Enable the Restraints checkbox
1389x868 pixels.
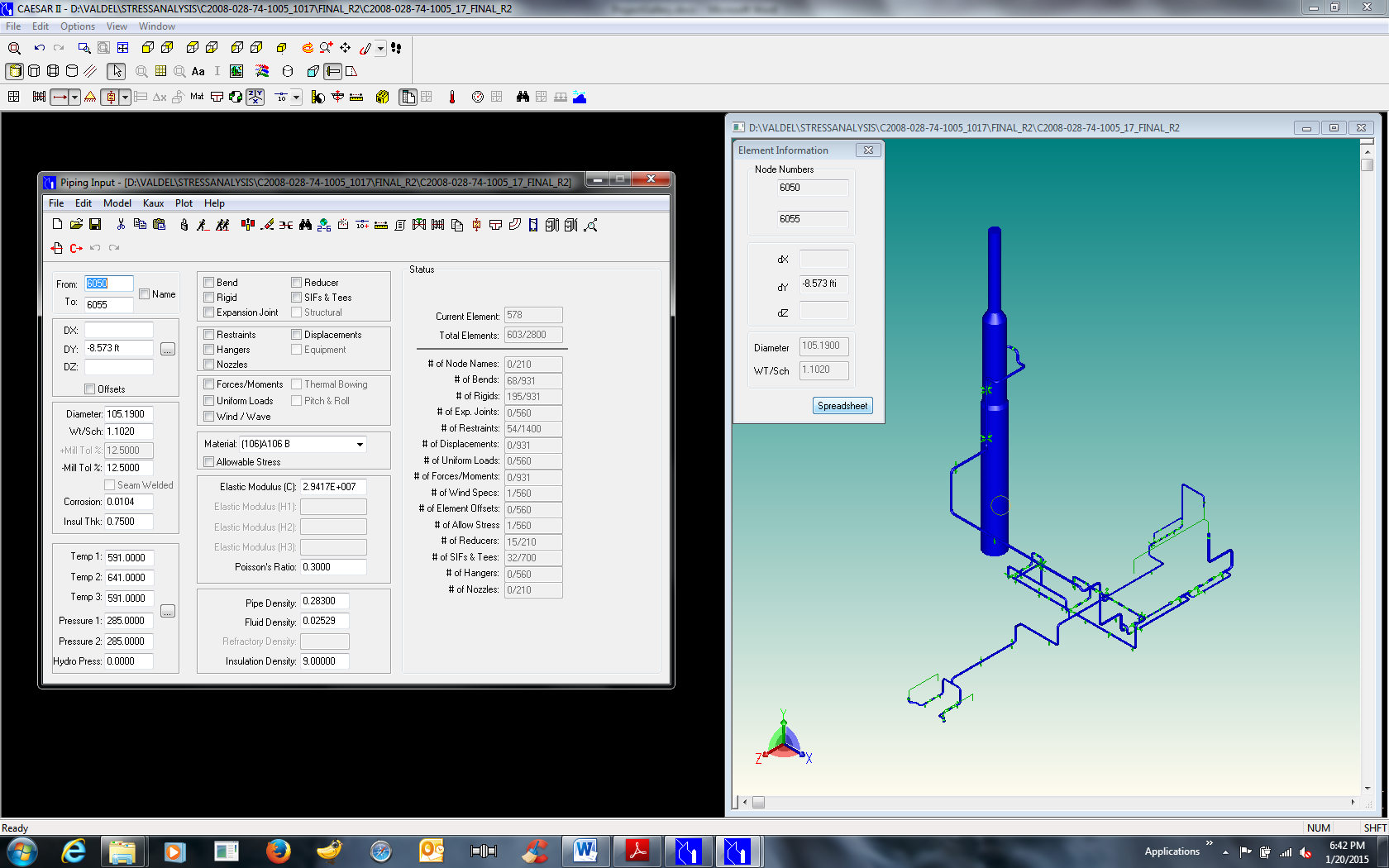[x=209, y=335]
